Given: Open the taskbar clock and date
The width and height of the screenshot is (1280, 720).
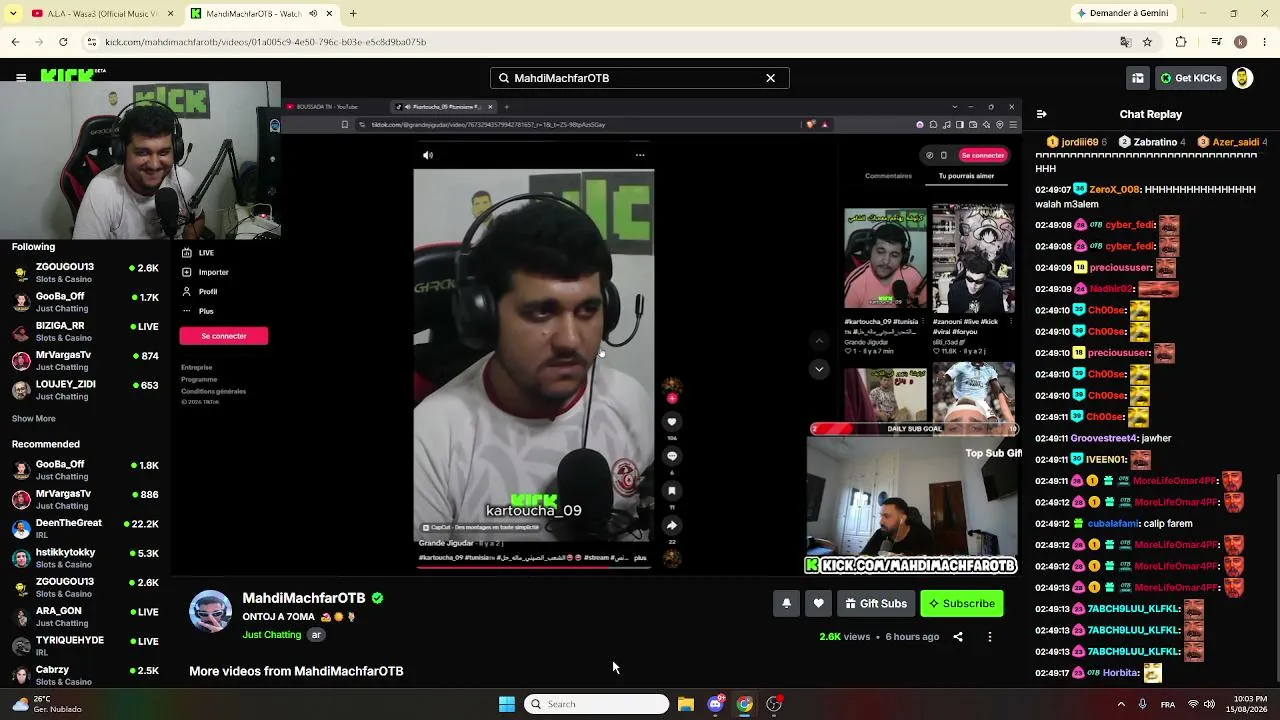Looking at the screenshot, I should [1249, 704].
